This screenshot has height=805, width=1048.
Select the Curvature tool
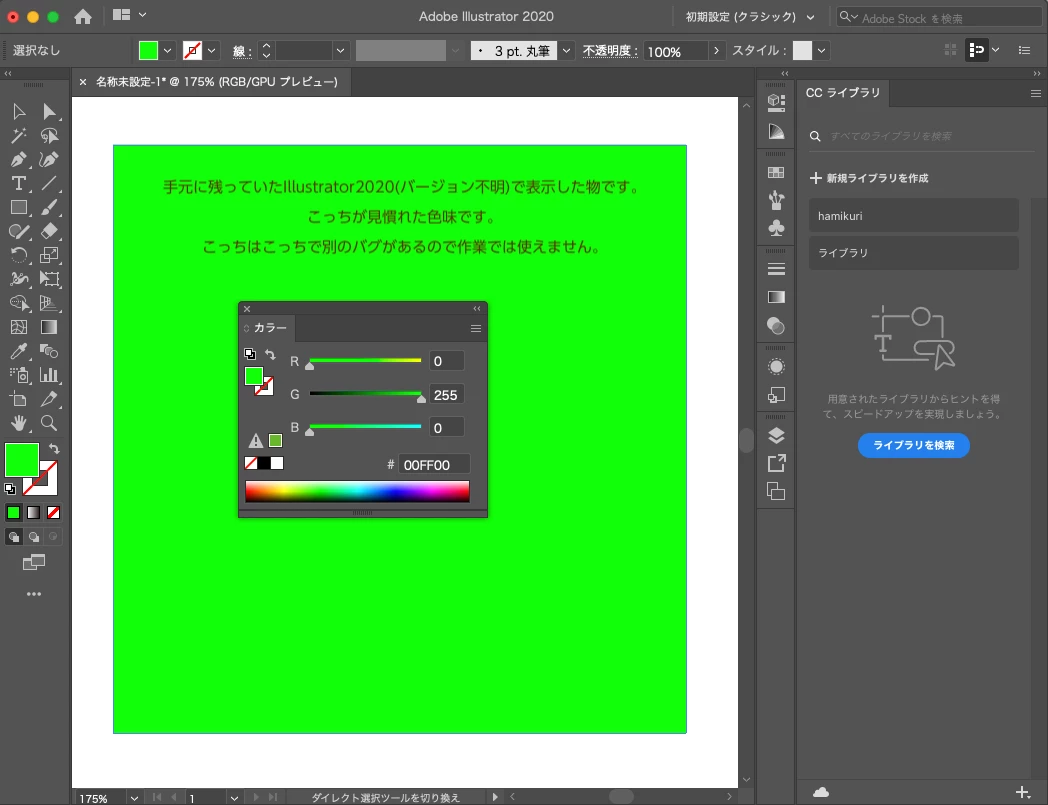click(49, 160)
